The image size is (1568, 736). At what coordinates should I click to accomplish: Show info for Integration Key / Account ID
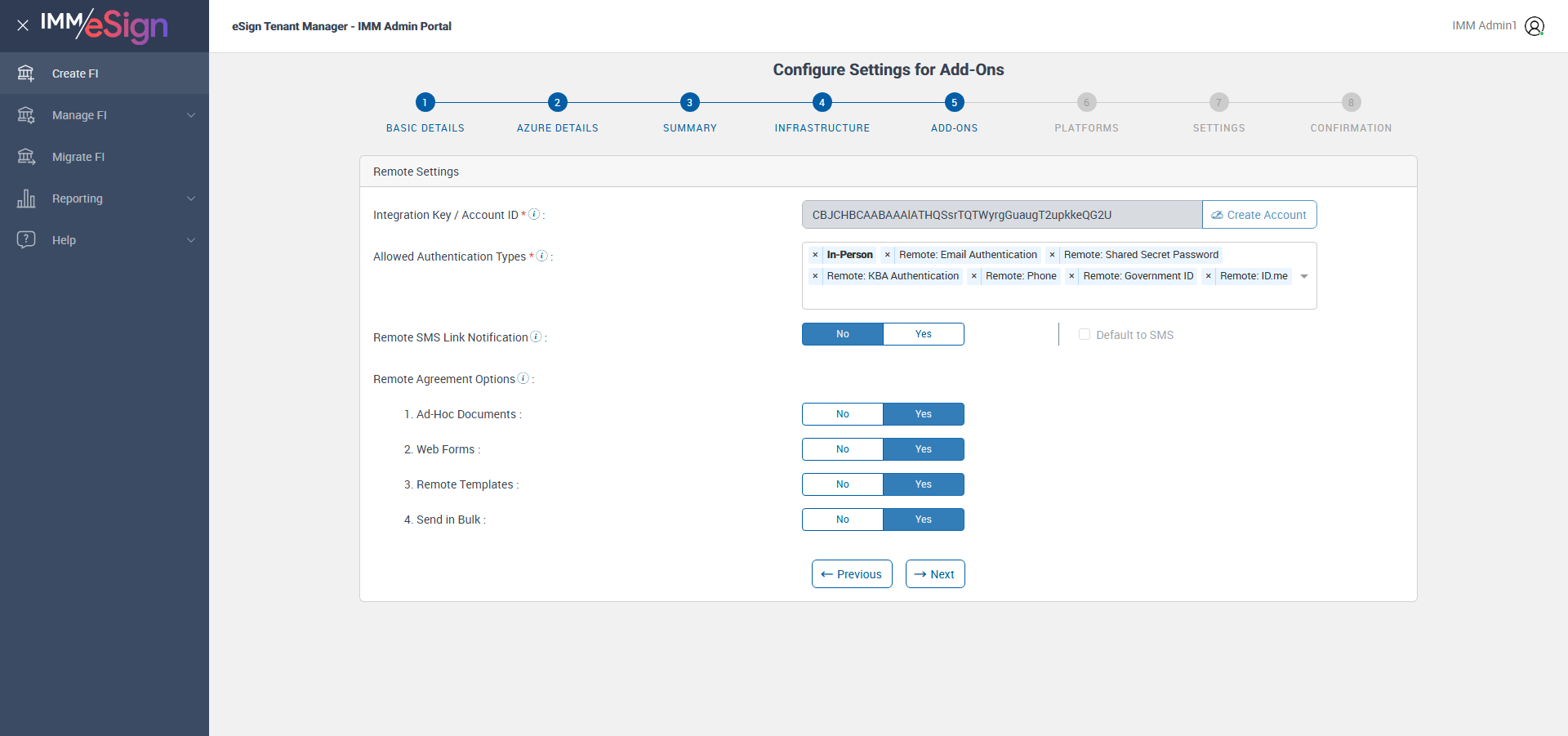(534, 214)
